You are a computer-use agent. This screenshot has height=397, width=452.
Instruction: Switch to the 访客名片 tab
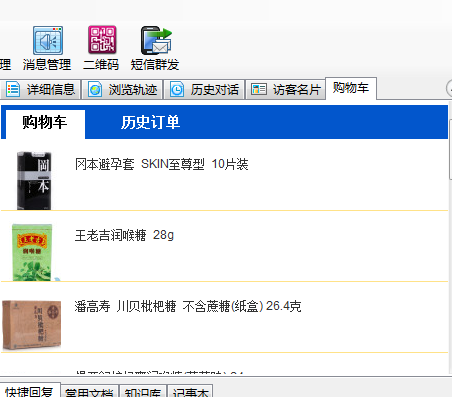pyautogui.click(x=285, y=89)
